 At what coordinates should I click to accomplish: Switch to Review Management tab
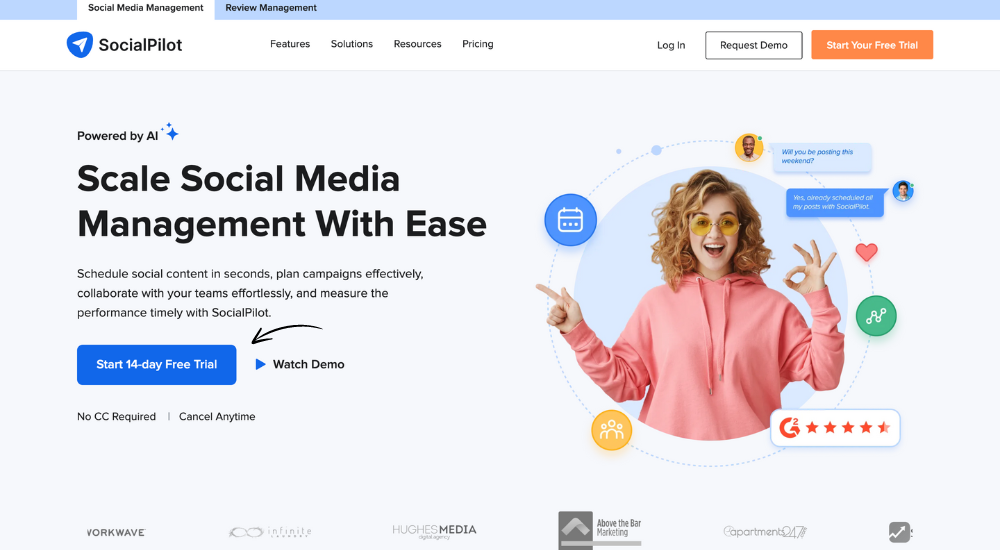[271, 10]
